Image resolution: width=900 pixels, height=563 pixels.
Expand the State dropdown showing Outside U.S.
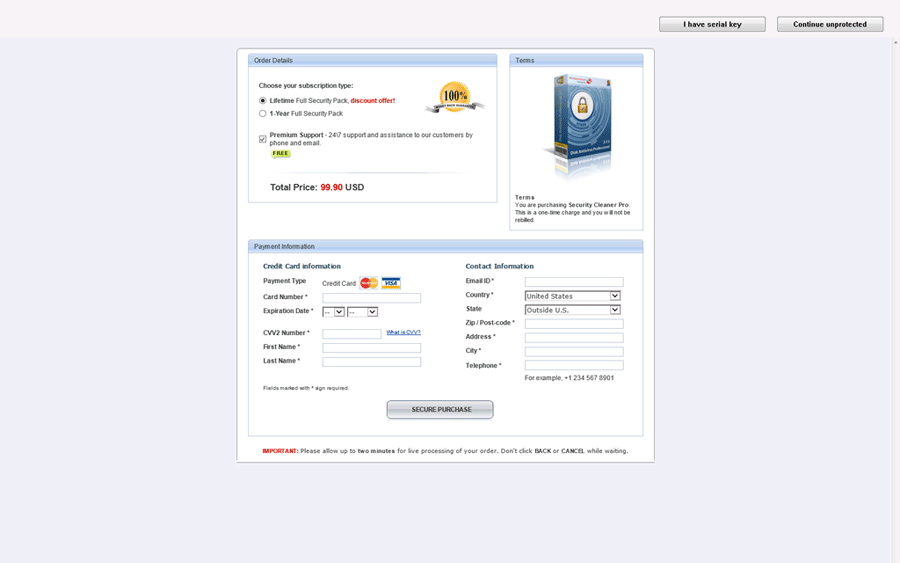[x=573, y=310]
